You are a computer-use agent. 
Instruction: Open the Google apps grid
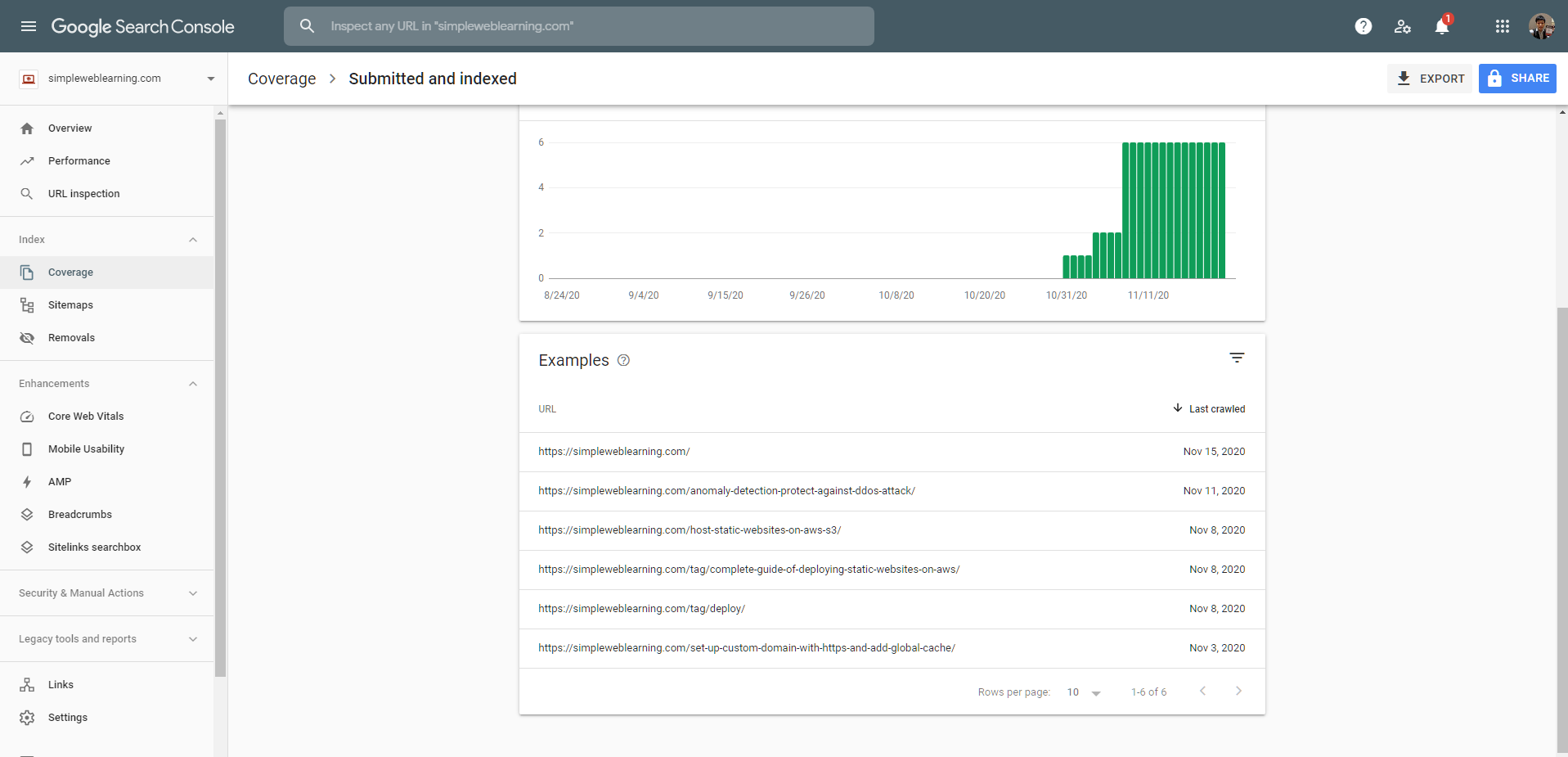pos(1503,26)
